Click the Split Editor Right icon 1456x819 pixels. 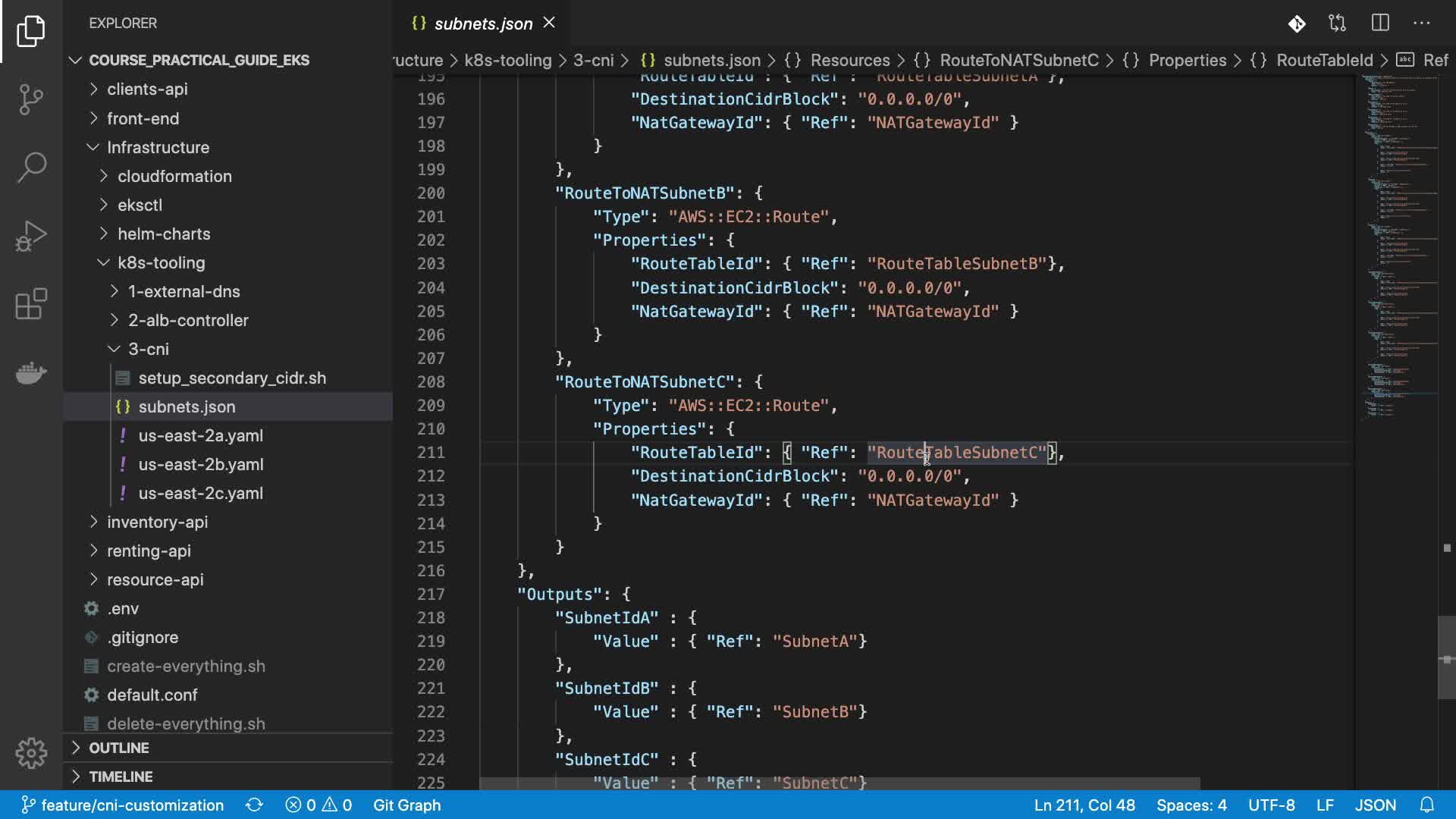(x=1380, y=24)
